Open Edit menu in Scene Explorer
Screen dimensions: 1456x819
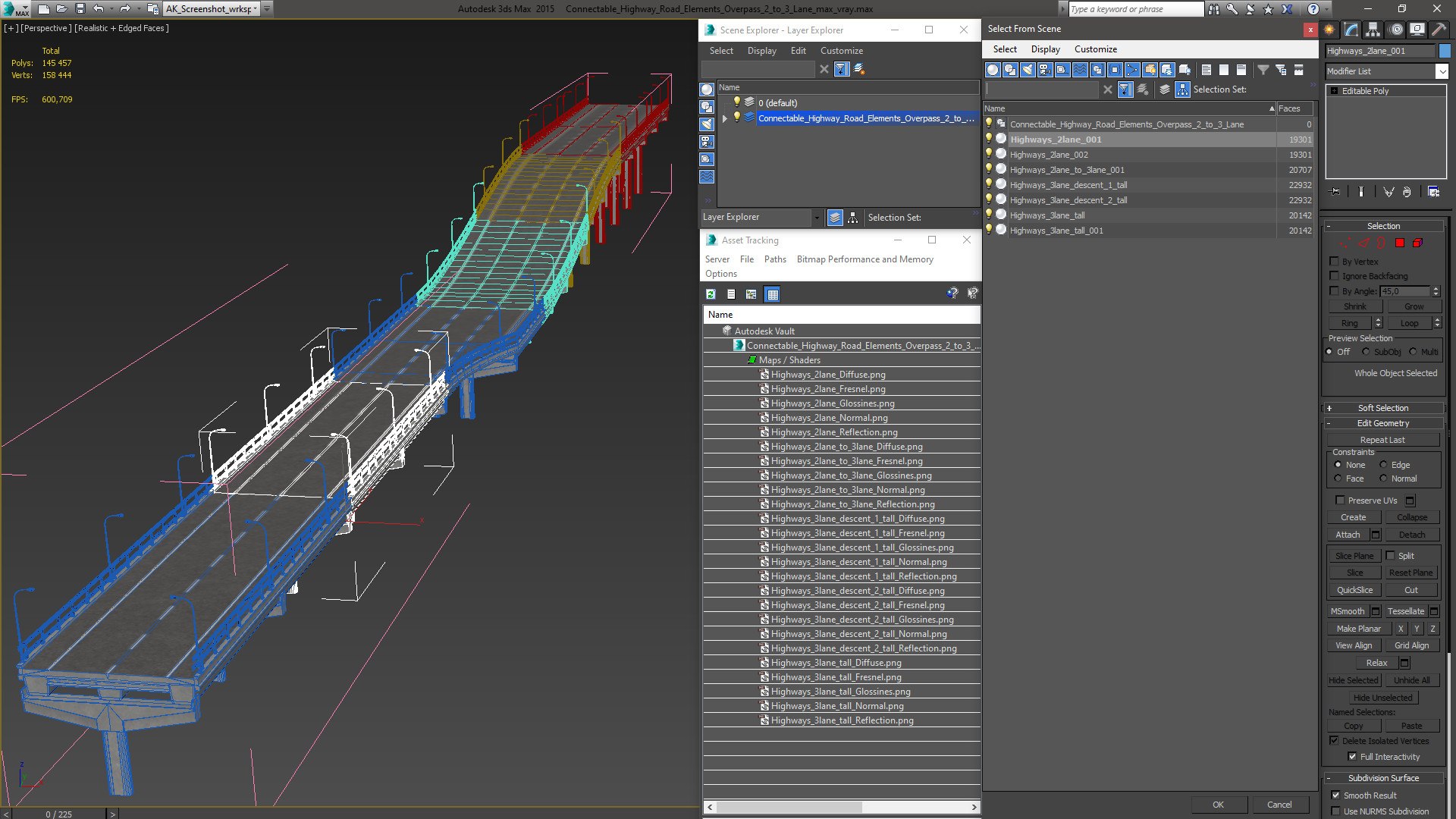pos(798,51)
